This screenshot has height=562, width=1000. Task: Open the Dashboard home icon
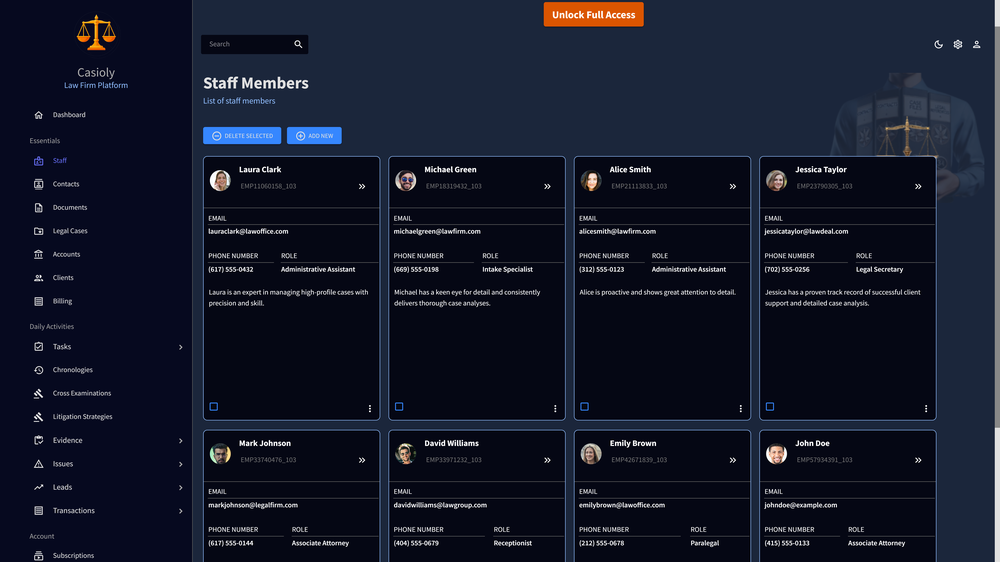pos(38,115)
